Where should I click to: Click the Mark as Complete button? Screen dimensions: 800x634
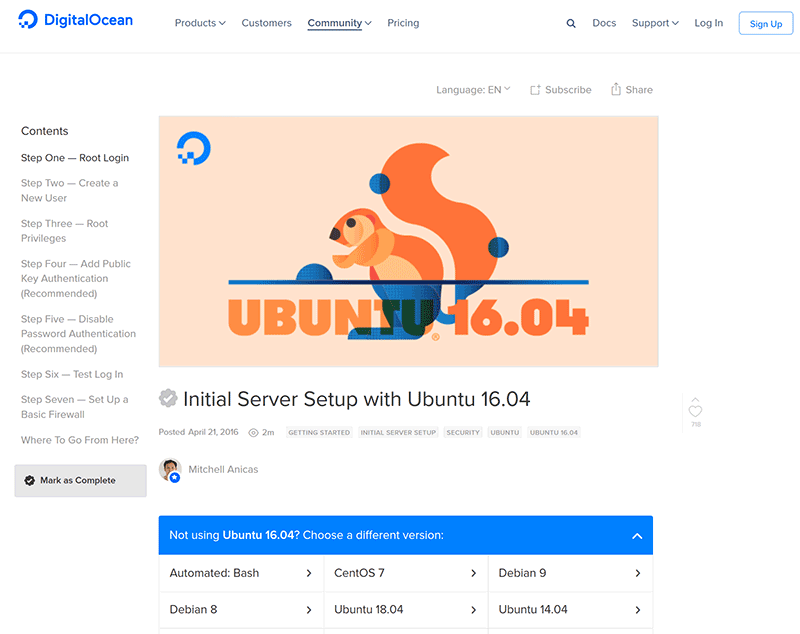click(81, 480)
